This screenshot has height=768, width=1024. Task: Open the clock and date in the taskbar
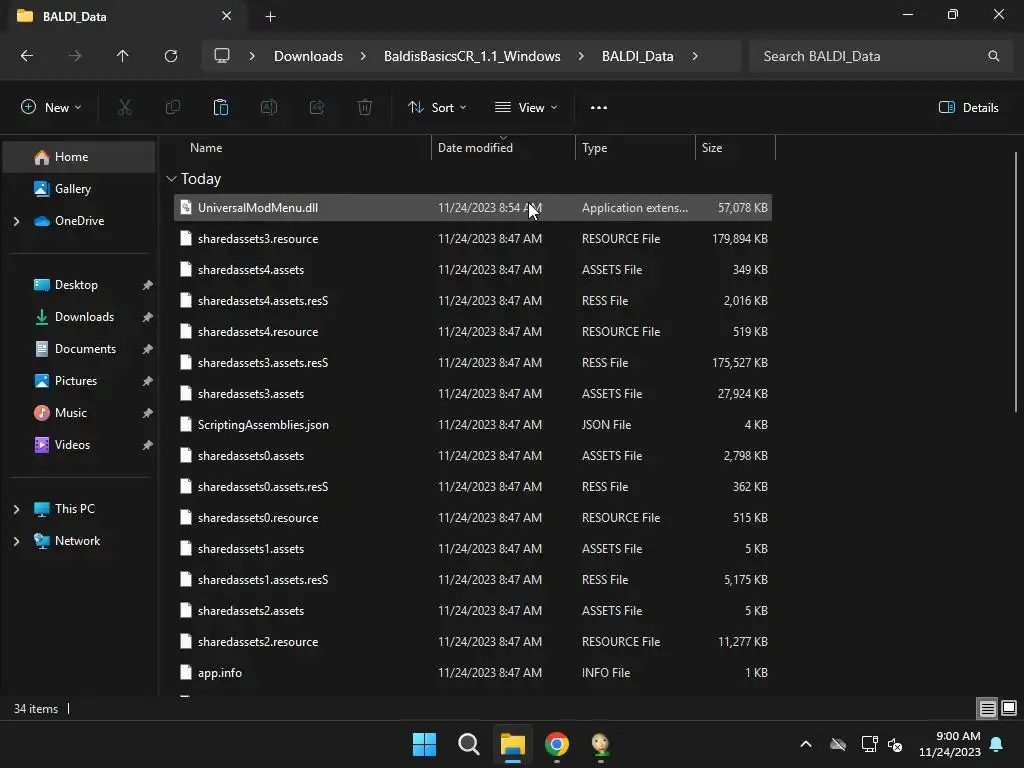(x=949, y=744)
